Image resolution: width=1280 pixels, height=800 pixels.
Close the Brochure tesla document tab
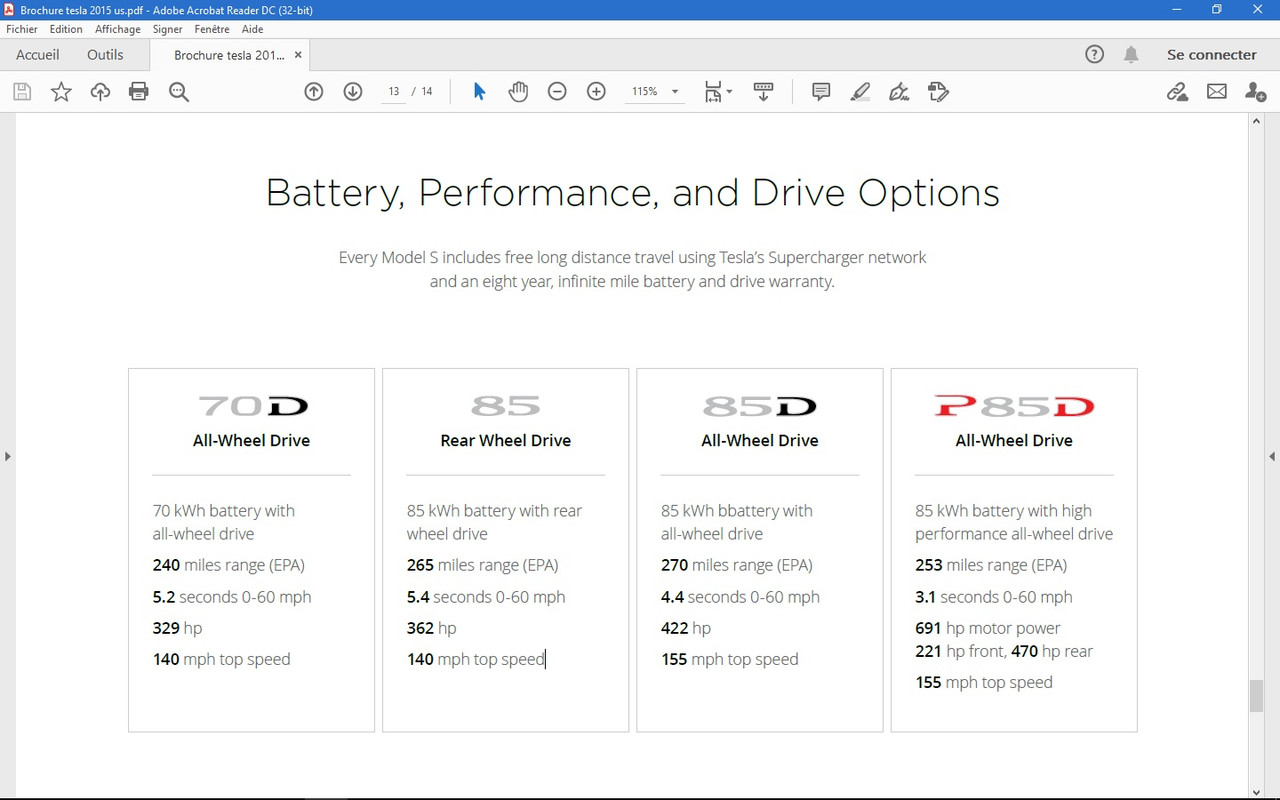point(298,55)
